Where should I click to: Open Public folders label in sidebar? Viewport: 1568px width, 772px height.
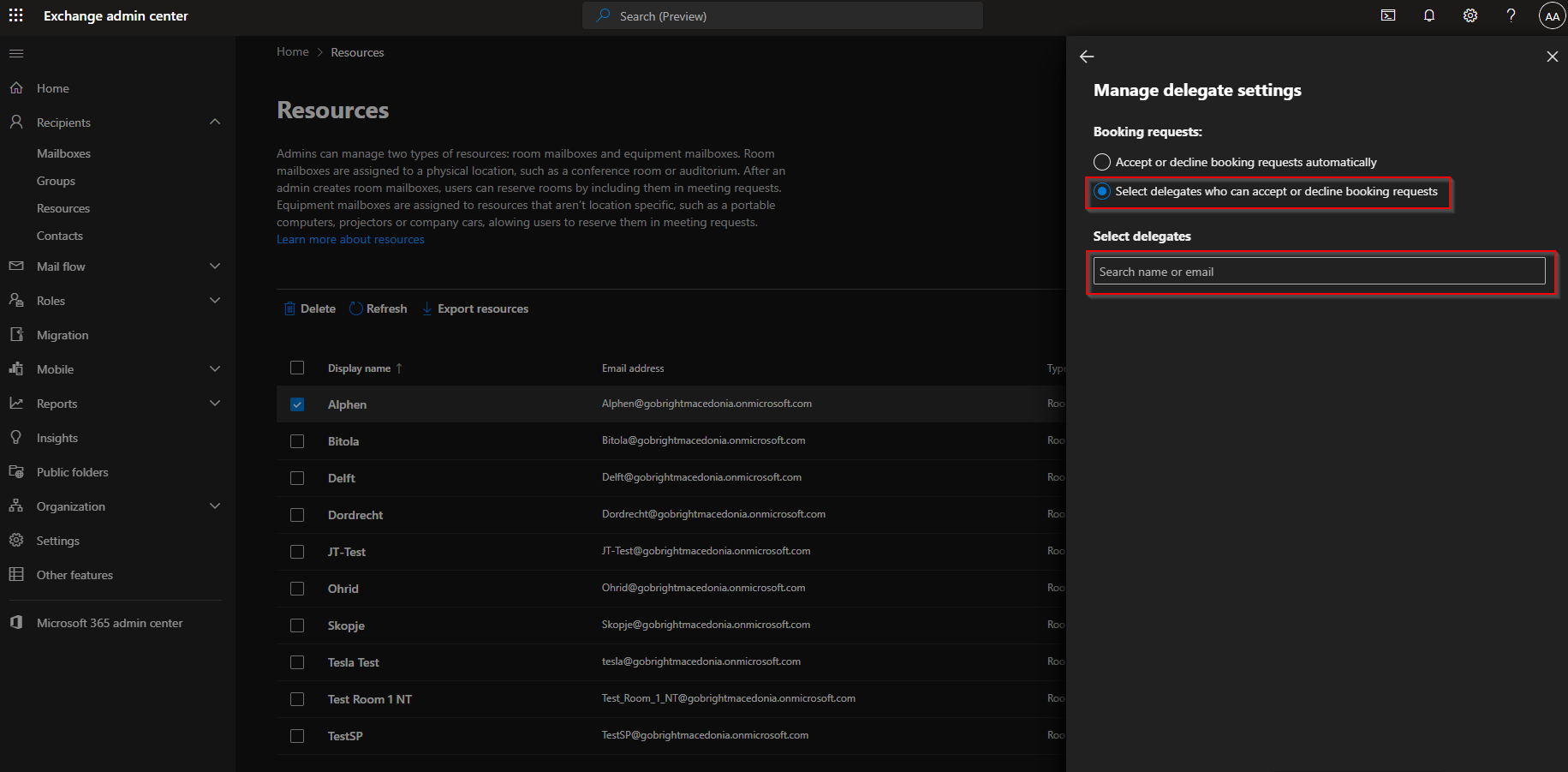click(x=73, y=472)
